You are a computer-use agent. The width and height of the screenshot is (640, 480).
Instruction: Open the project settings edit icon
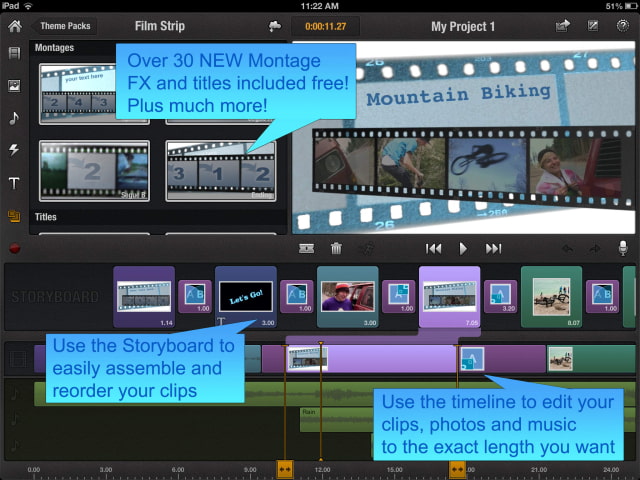coord(593,26)
